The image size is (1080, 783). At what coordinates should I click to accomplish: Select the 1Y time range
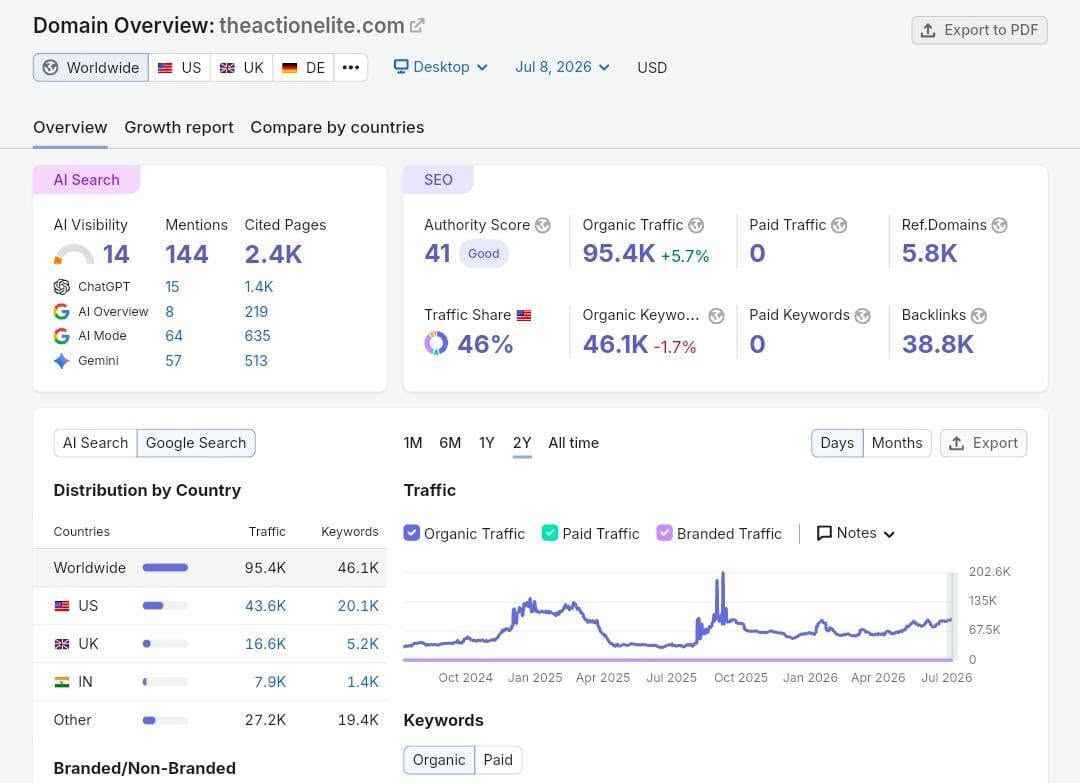(x=487, y=443)
